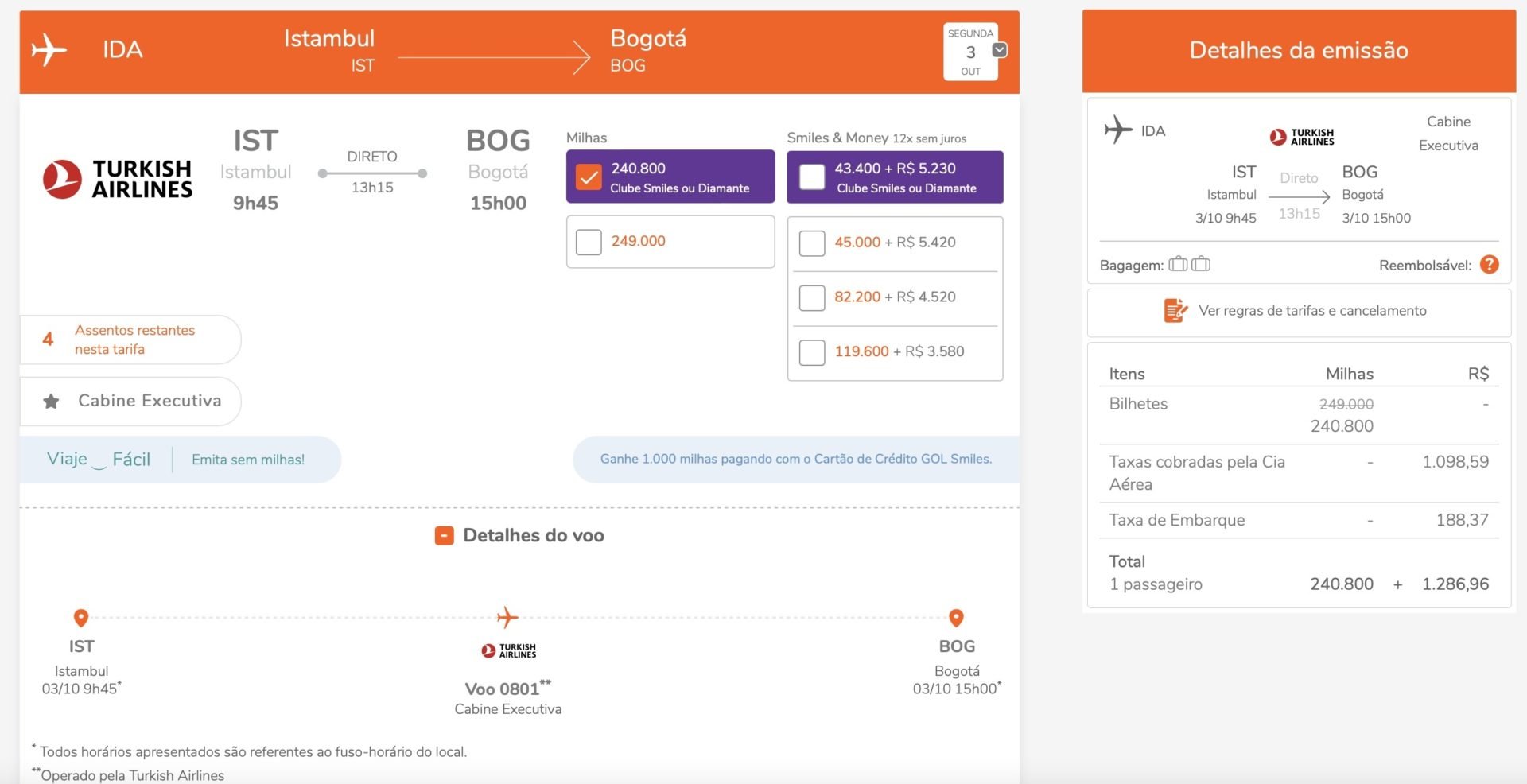This screenshot has width=1527, height=784.
Task: Click first baggage suitcase icon
Action: pos(1178,264)
